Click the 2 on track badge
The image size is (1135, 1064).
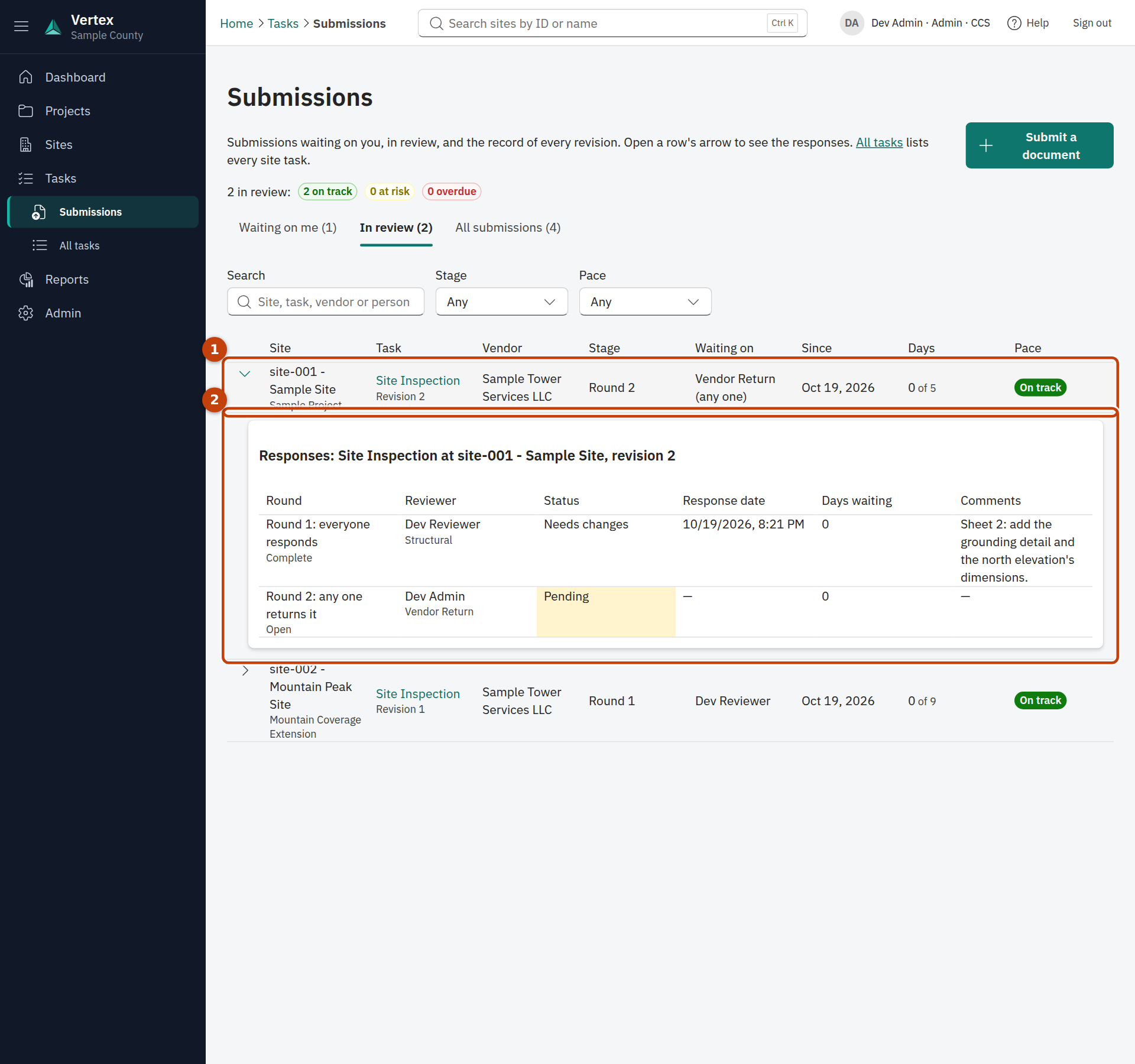tap(327, 192)
